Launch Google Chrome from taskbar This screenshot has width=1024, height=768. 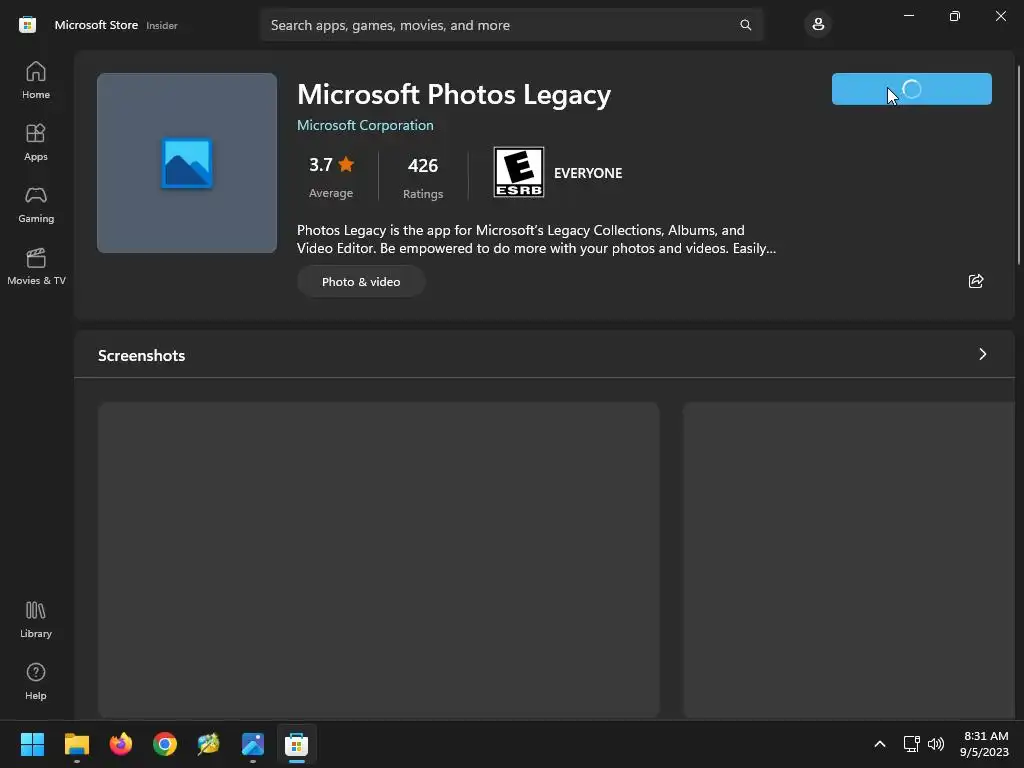[x=165, y=744]
